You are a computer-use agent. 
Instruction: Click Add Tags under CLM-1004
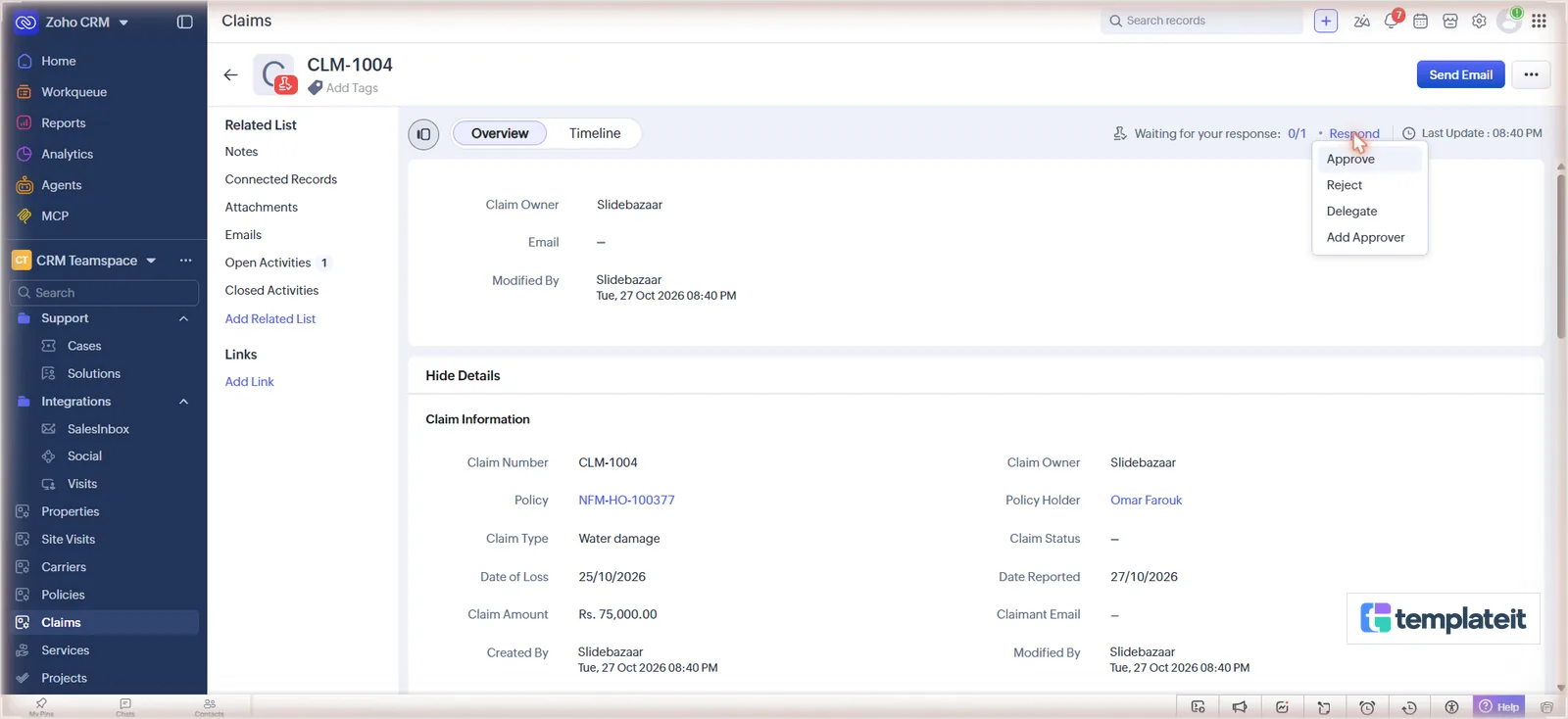[x=343, y=88]
